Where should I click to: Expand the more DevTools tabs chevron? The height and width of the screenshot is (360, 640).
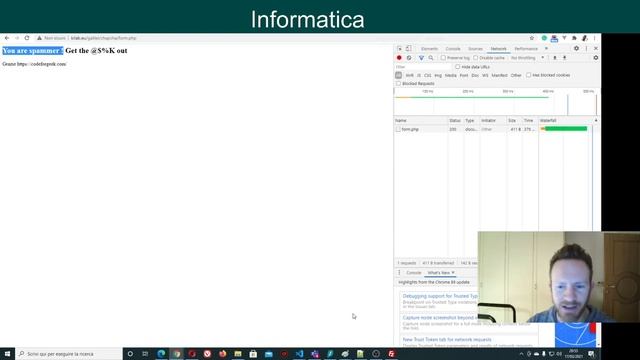(x=546, y=49)
